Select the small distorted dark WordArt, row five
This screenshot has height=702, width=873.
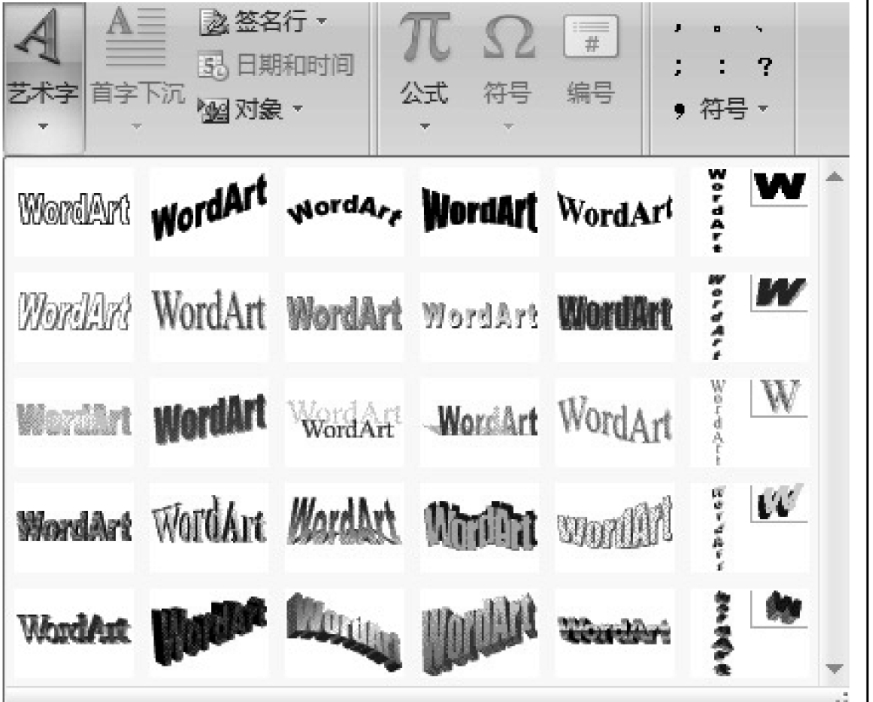615,632
